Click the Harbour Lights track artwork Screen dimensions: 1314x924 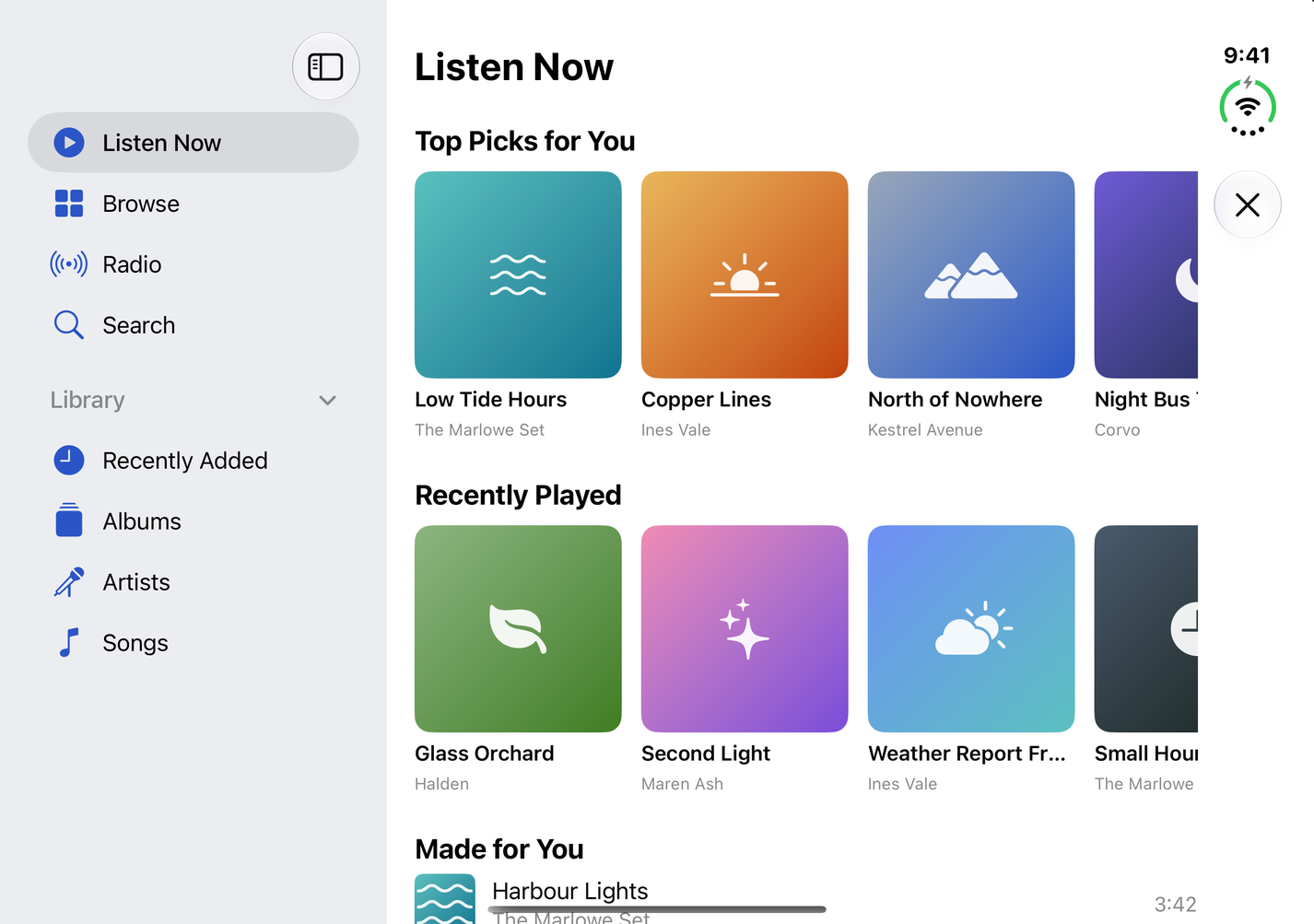(445, 899)
